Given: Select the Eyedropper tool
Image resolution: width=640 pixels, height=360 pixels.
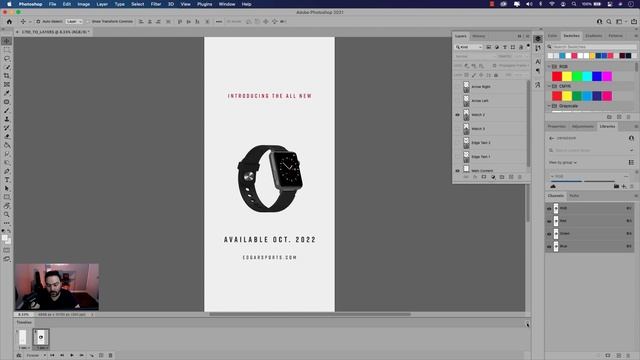Looking at the screenshot, I should [x=7, y=93].
